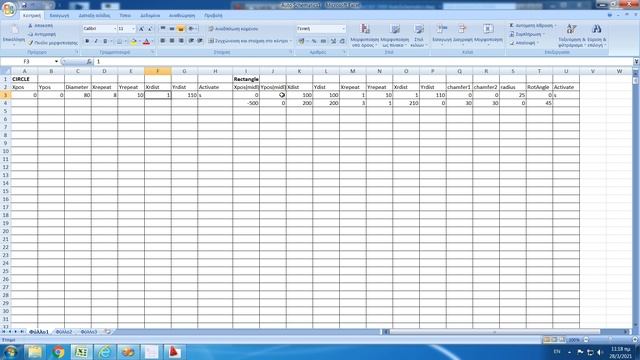The width and height of the screenshot is (640, 360).
Task: Click the Decrease Decimal icon
Action: tap(342, 41)
